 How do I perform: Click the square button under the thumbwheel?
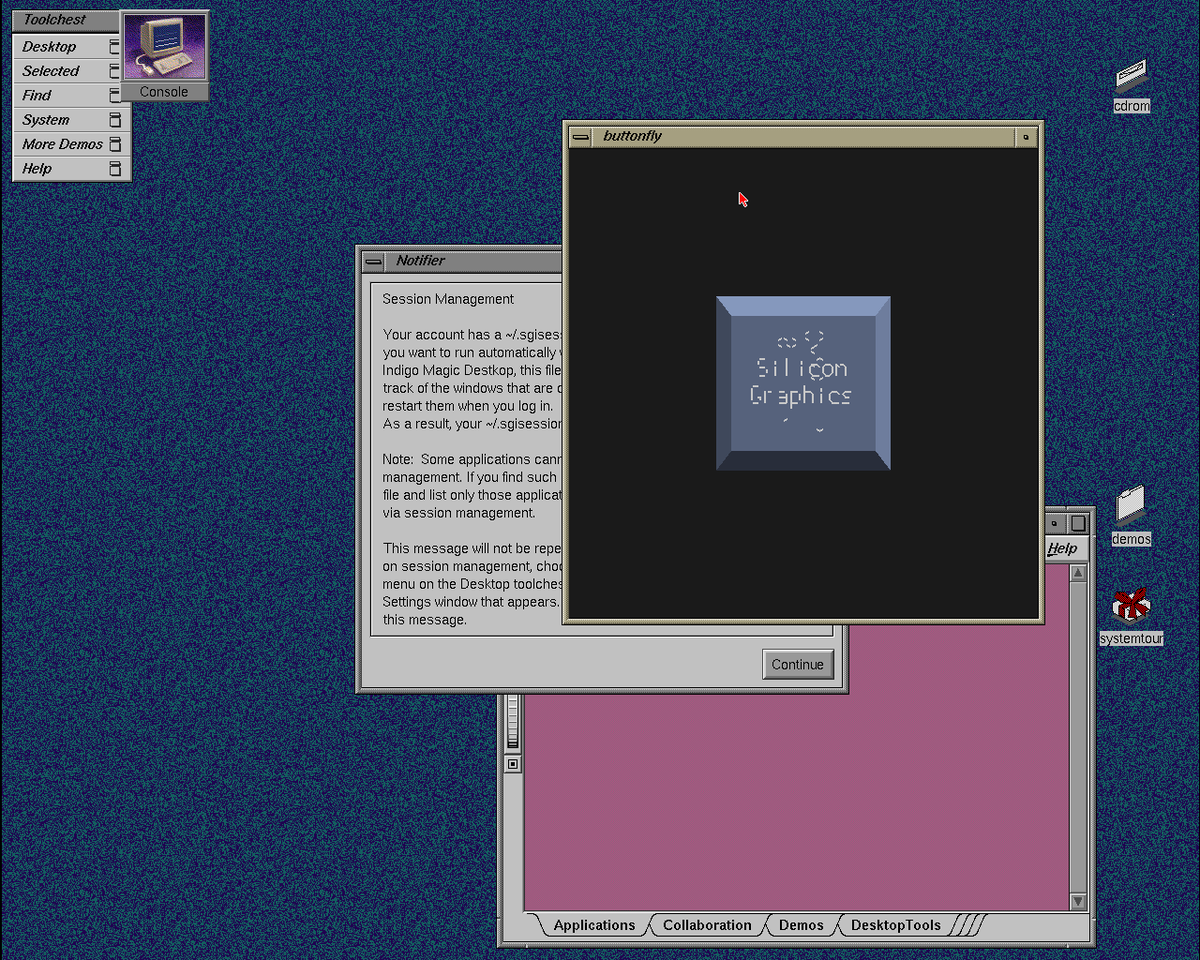[513, 764]
